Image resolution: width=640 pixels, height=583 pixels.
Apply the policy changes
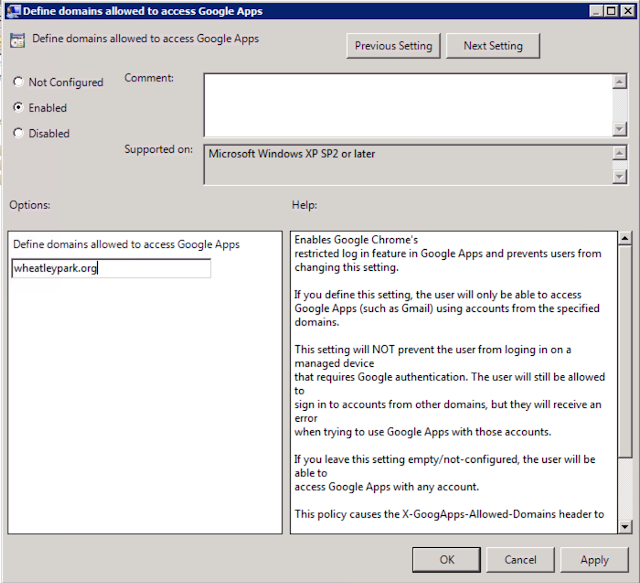click(x=594, y=559)
